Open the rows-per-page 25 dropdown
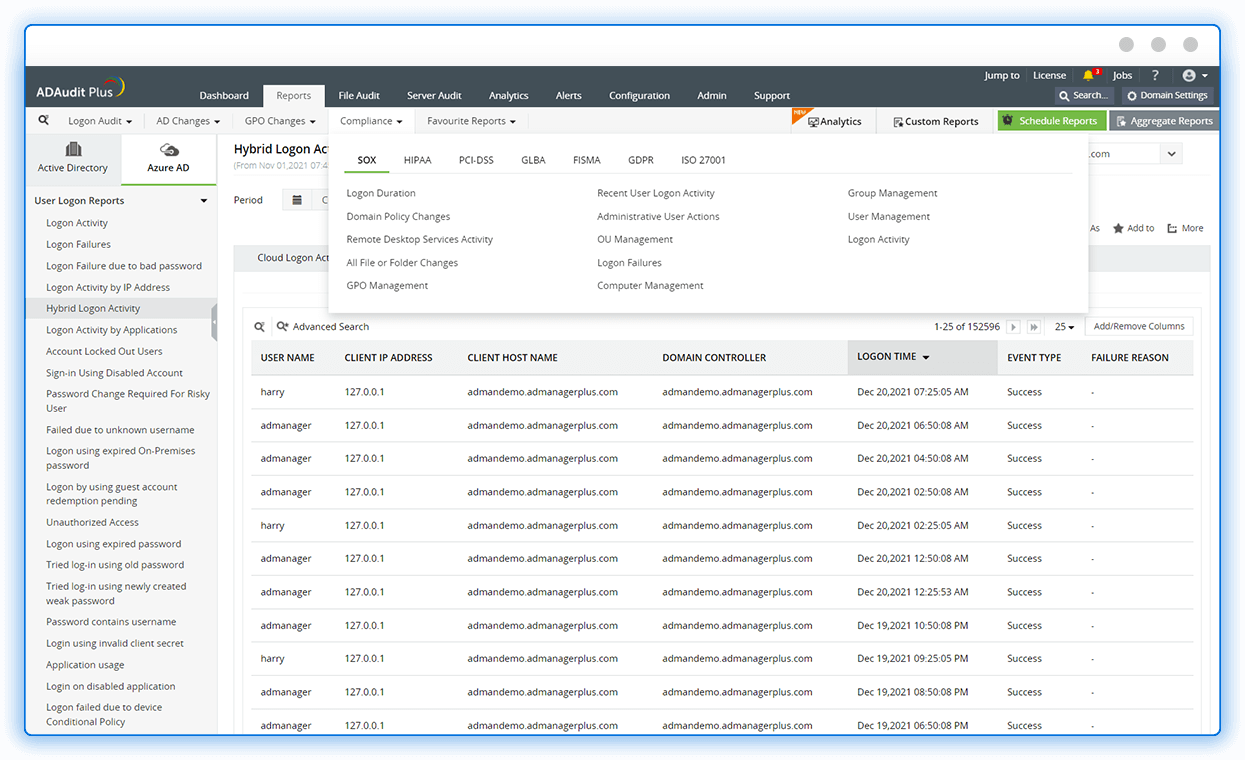The image size is (1245, 760). coord(1065,327)
